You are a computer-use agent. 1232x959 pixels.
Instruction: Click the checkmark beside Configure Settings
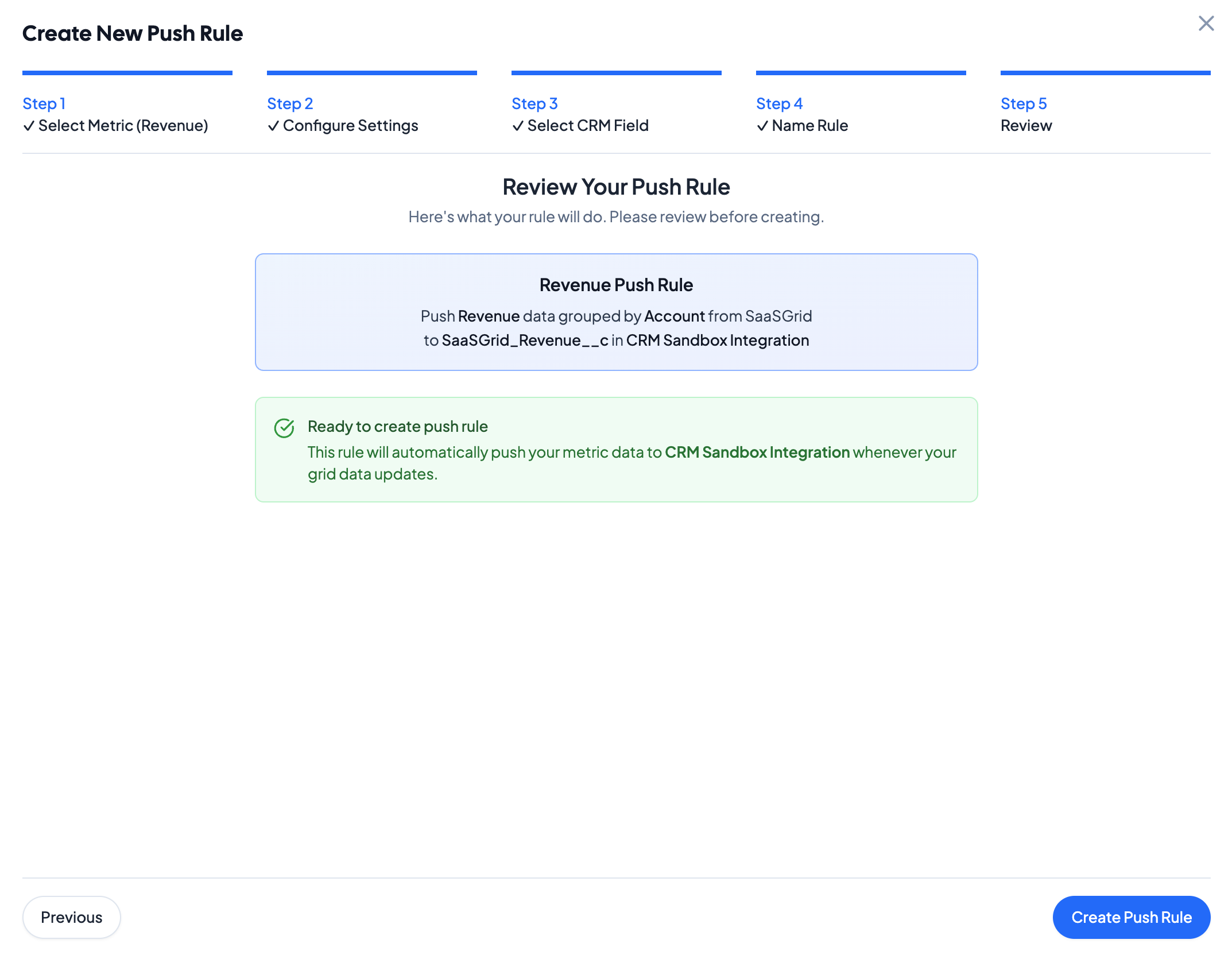click(x=273, y=126)
